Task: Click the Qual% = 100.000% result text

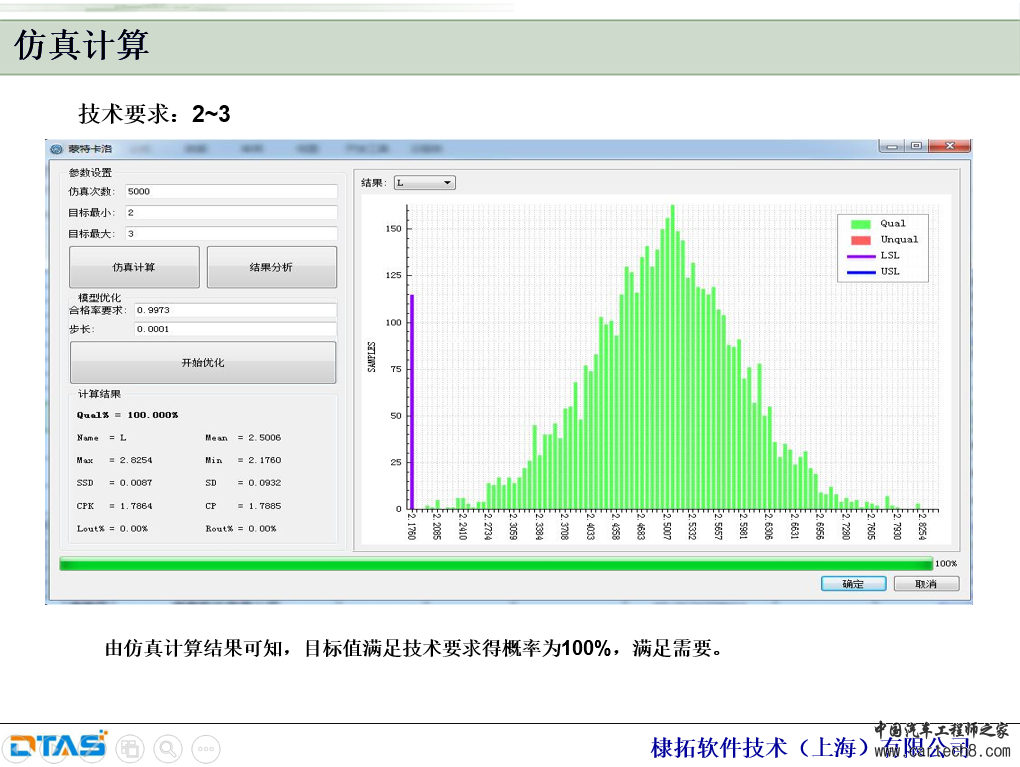Action: point(128,415)
